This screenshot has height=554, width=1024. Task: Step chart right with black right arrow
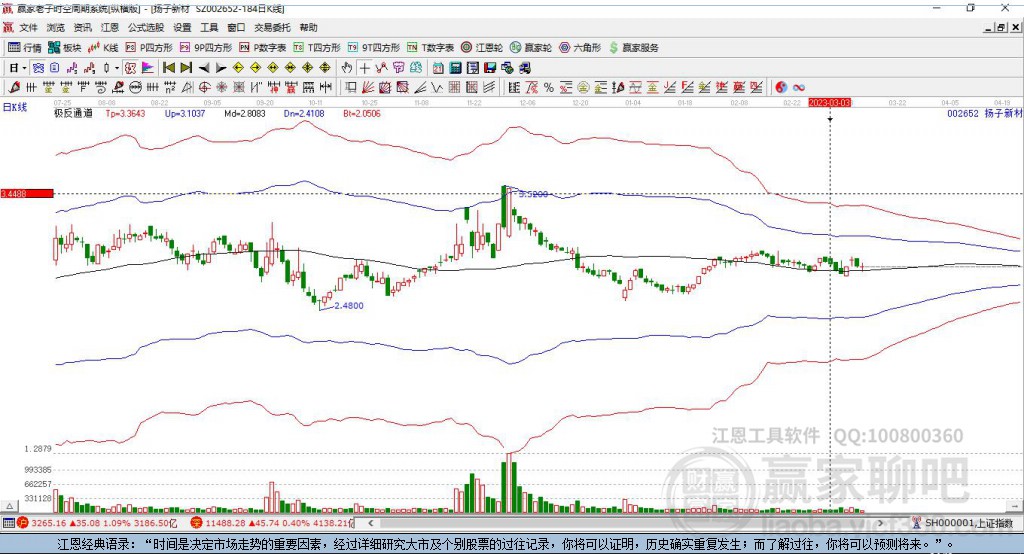pos(221,68)
